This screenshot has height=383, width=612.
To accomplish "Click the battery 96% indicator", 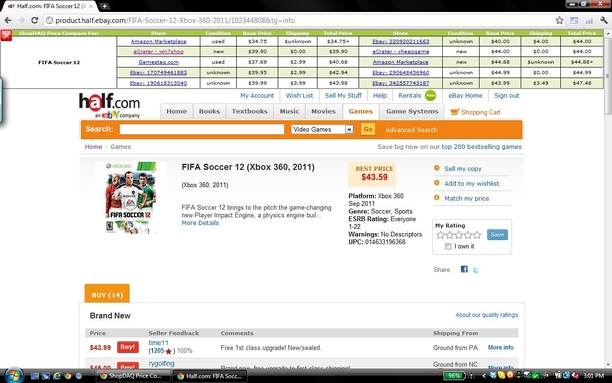I will tap(453, 376).
